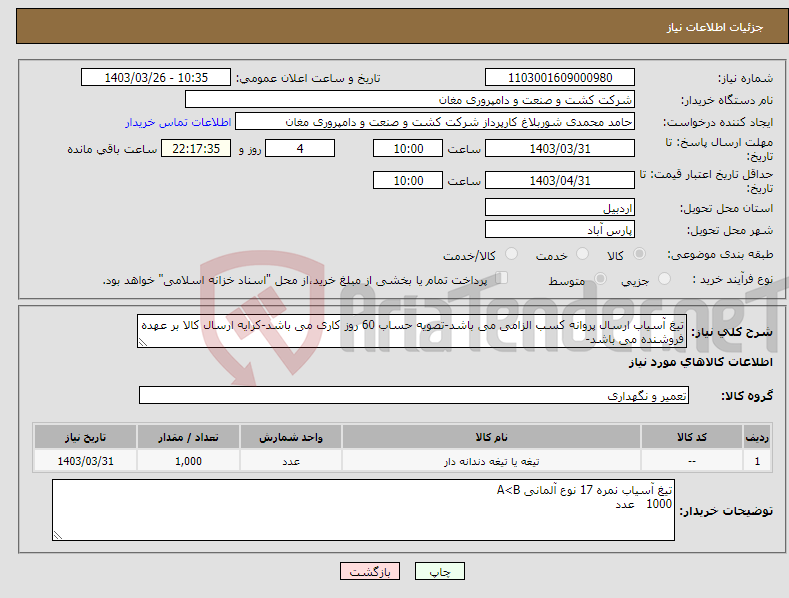Click the delivery province field اردبیل

tap(560, 207)
